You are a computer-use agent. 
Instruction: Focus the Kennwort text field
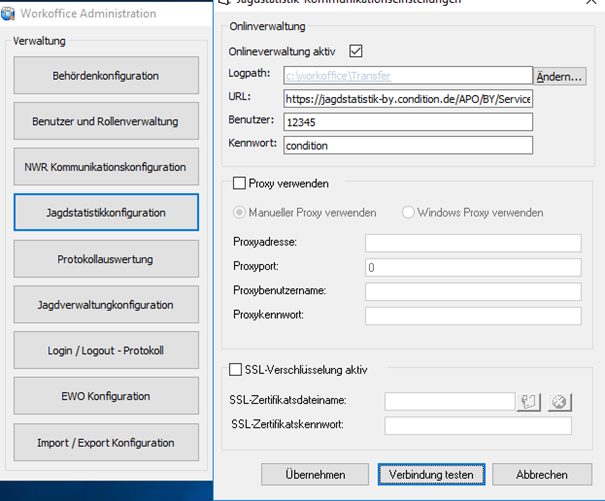click(x=407, y=145)
